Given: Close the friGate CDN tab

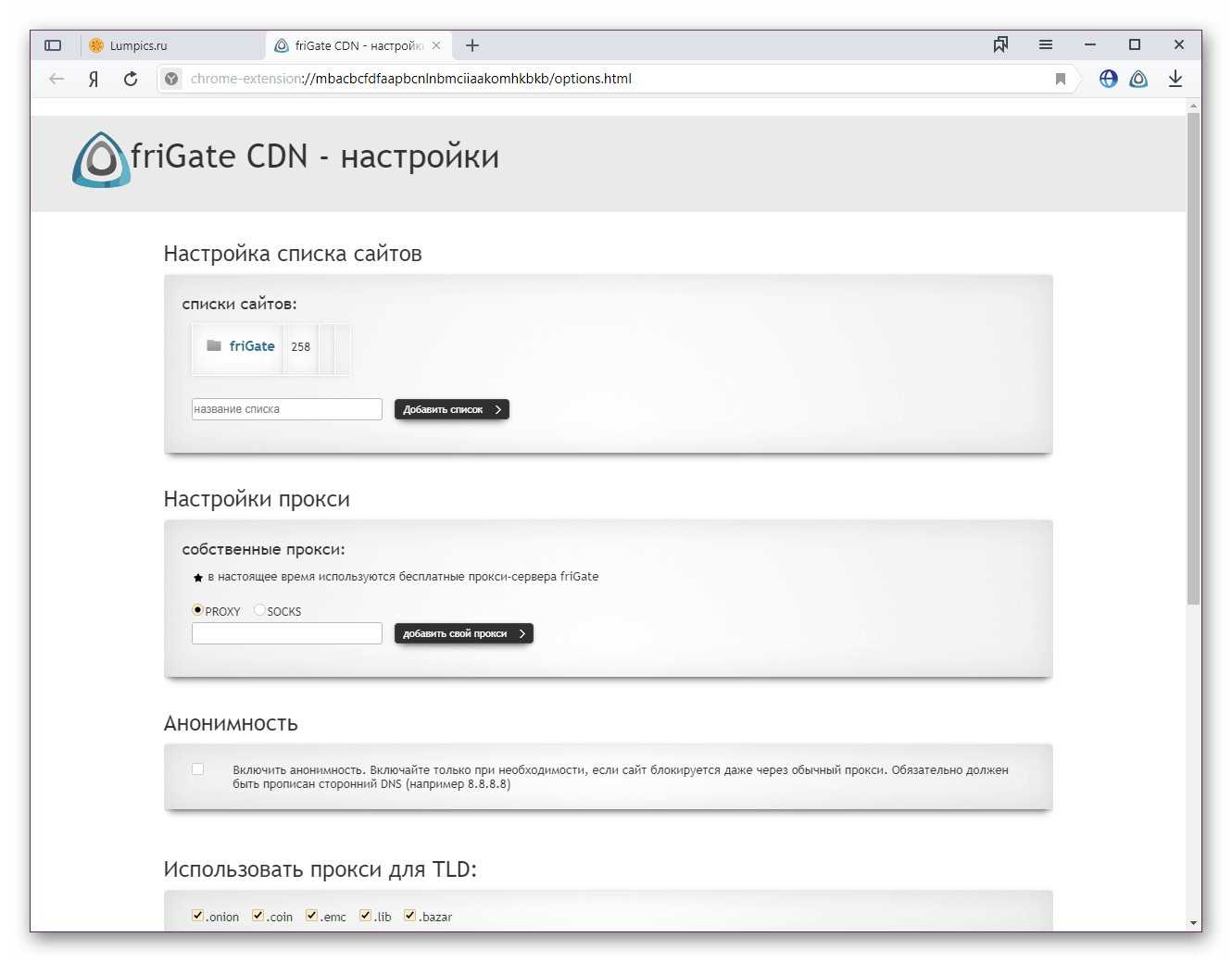Looking at the screenshot, I should [436, 45].
